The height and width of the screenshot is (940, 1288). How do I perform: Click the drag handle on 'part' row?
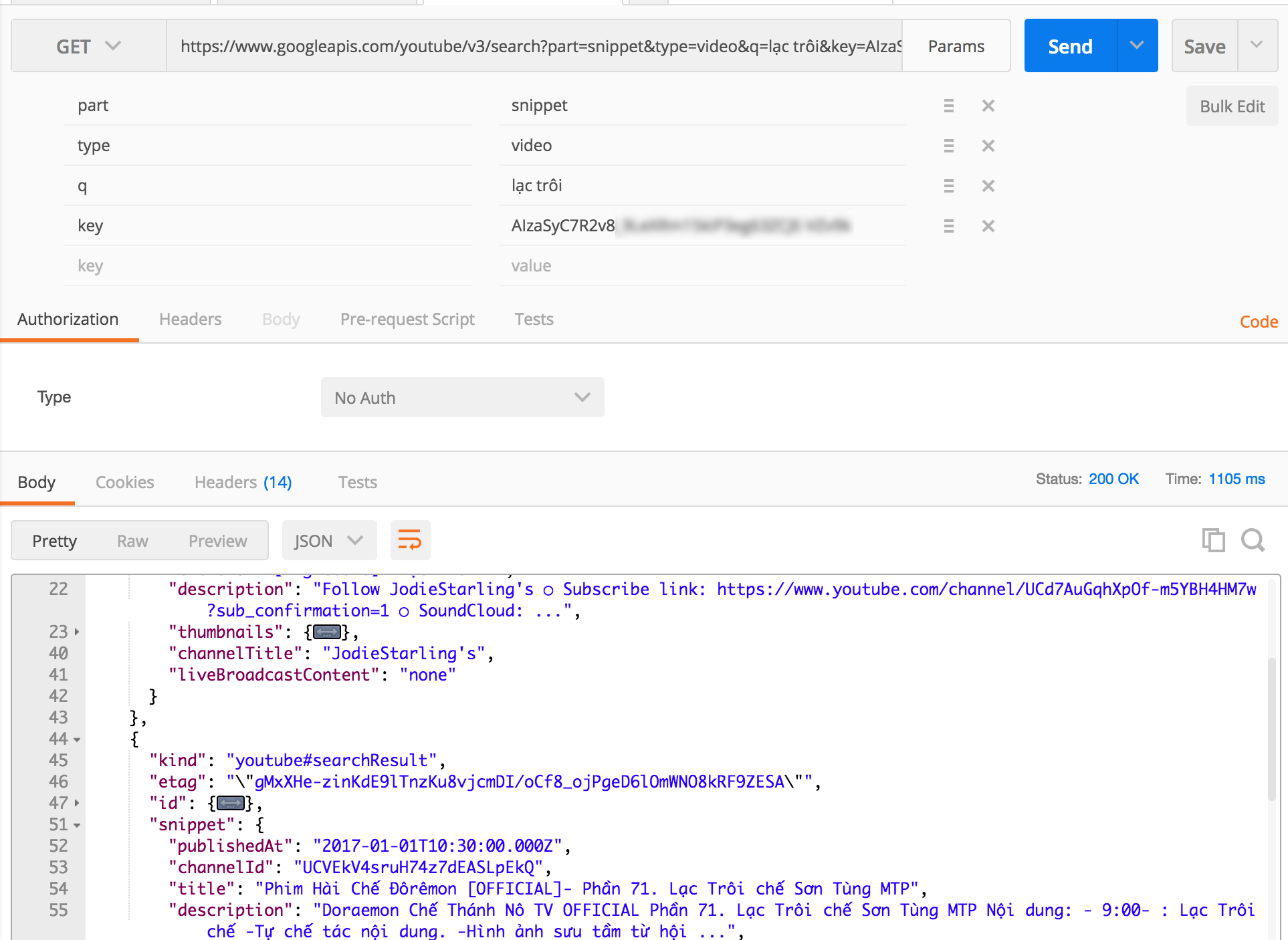pyautogui.click(x=948, y=106)
